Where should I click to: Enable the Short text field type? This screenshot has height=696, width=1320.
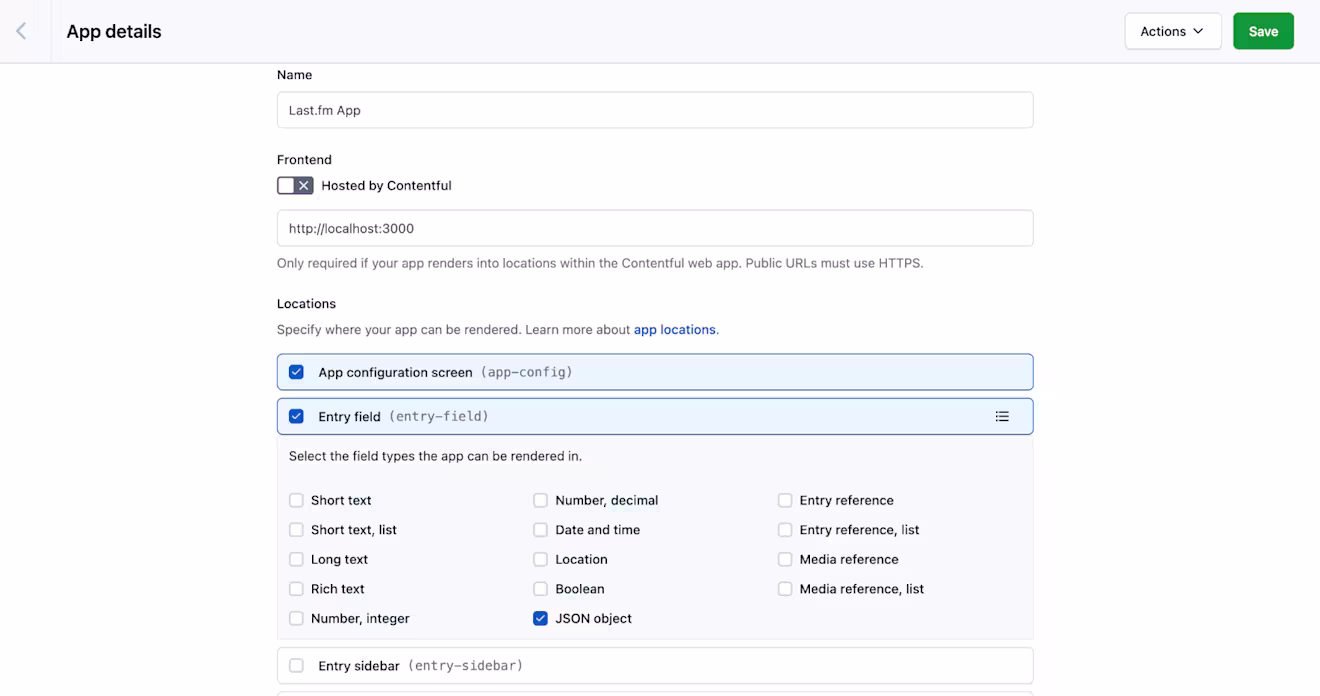pos(296,500)
